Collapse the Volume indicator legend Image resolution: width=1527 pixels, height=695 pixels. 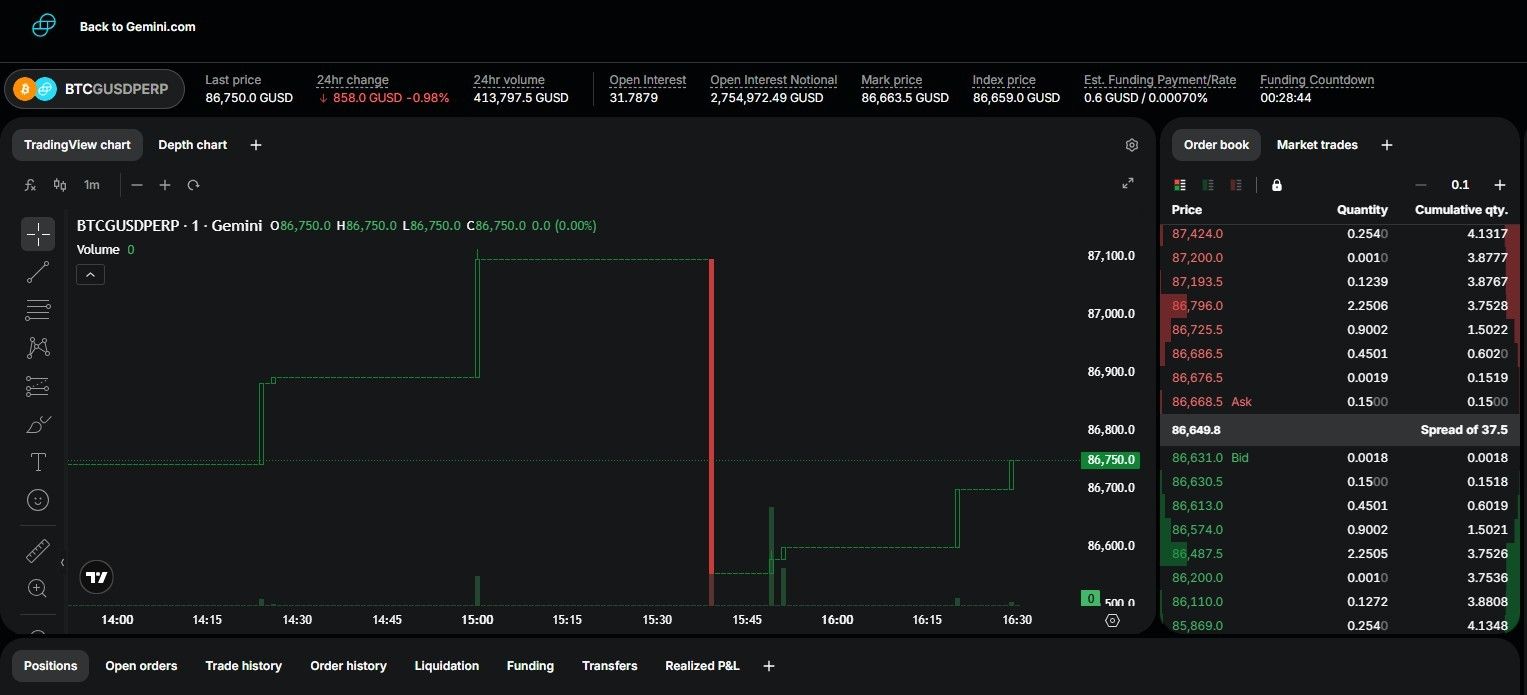pyautogui.click(x=90, y=274)
